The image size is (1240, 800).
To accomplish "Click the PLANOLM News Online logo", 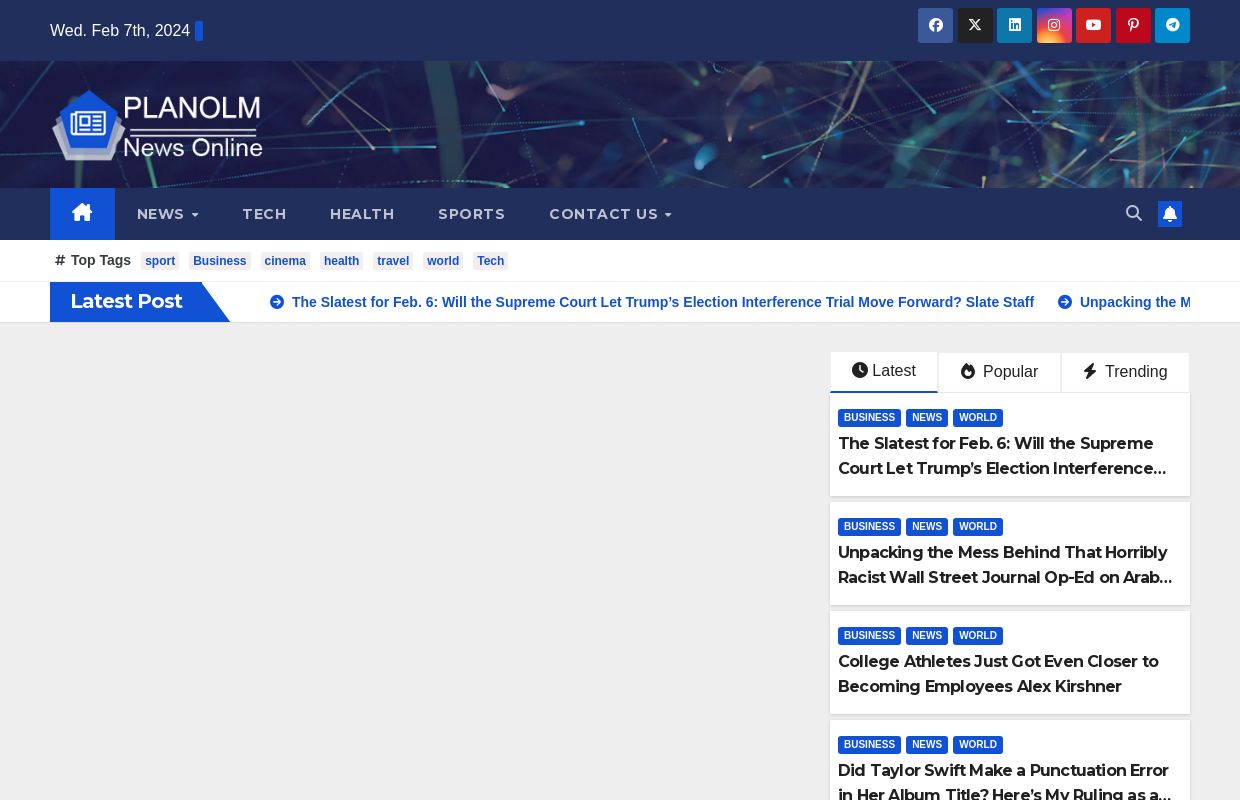I will pyautogui.click(x=158, y=126).
